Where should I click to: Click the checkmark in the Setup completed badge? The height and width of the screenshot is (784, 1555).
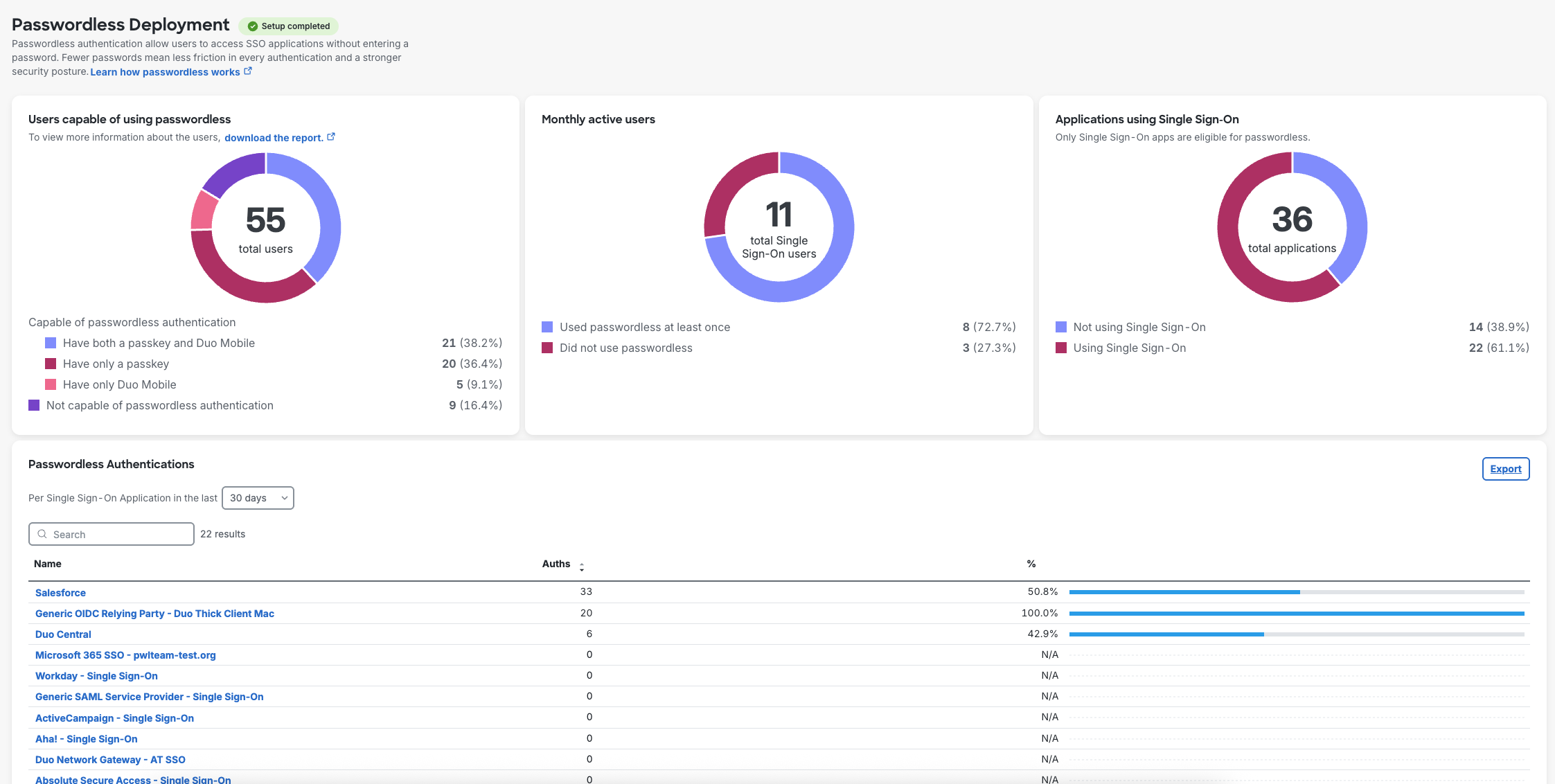253,26
